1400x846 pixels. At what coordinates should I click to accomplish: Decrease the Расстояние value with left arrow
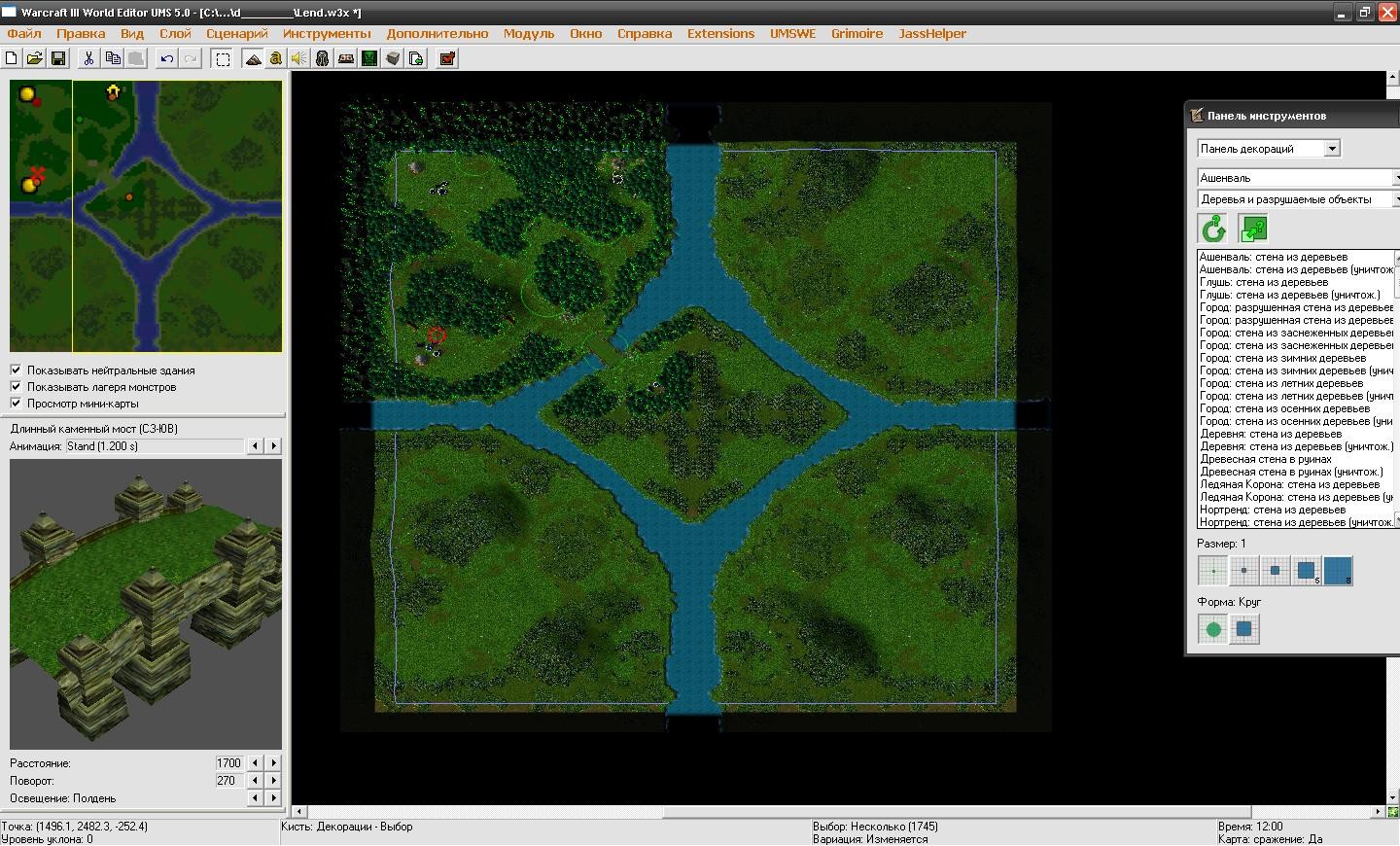click(x=256, y=763)
